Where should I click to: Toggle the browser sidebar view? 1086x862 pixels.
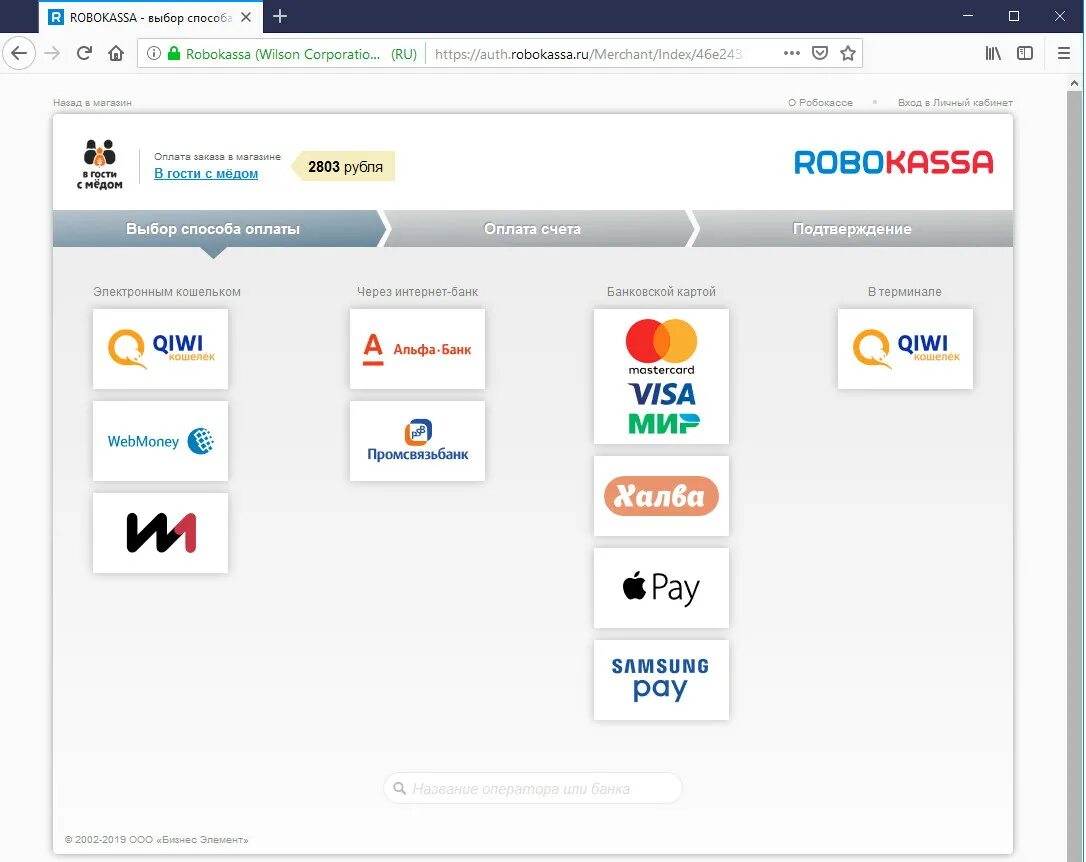pyautogui.click(x=1025, y=53)
